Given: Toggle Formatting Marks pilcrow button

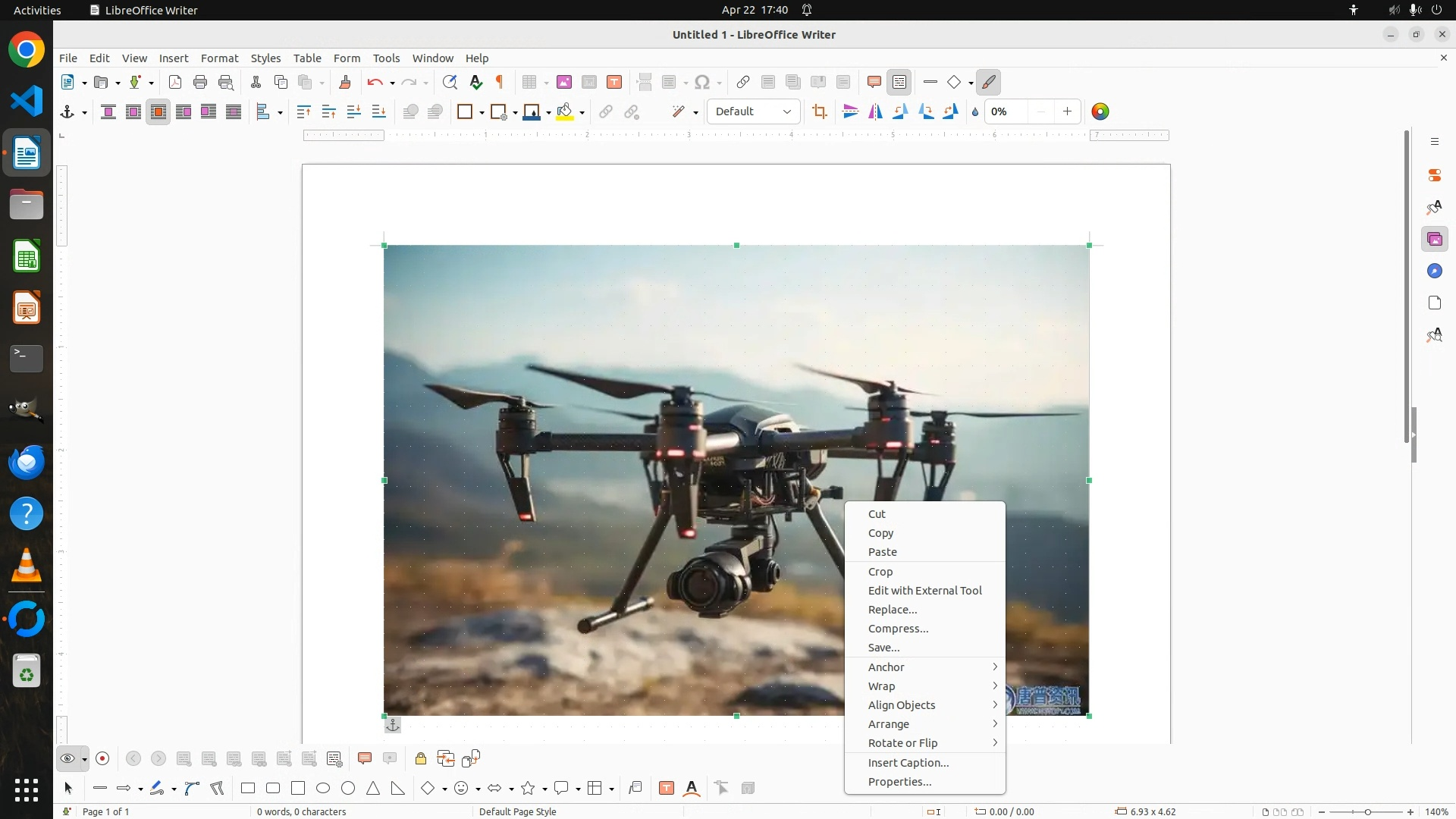Looking at the screenshot, I should tap(500, 82).
